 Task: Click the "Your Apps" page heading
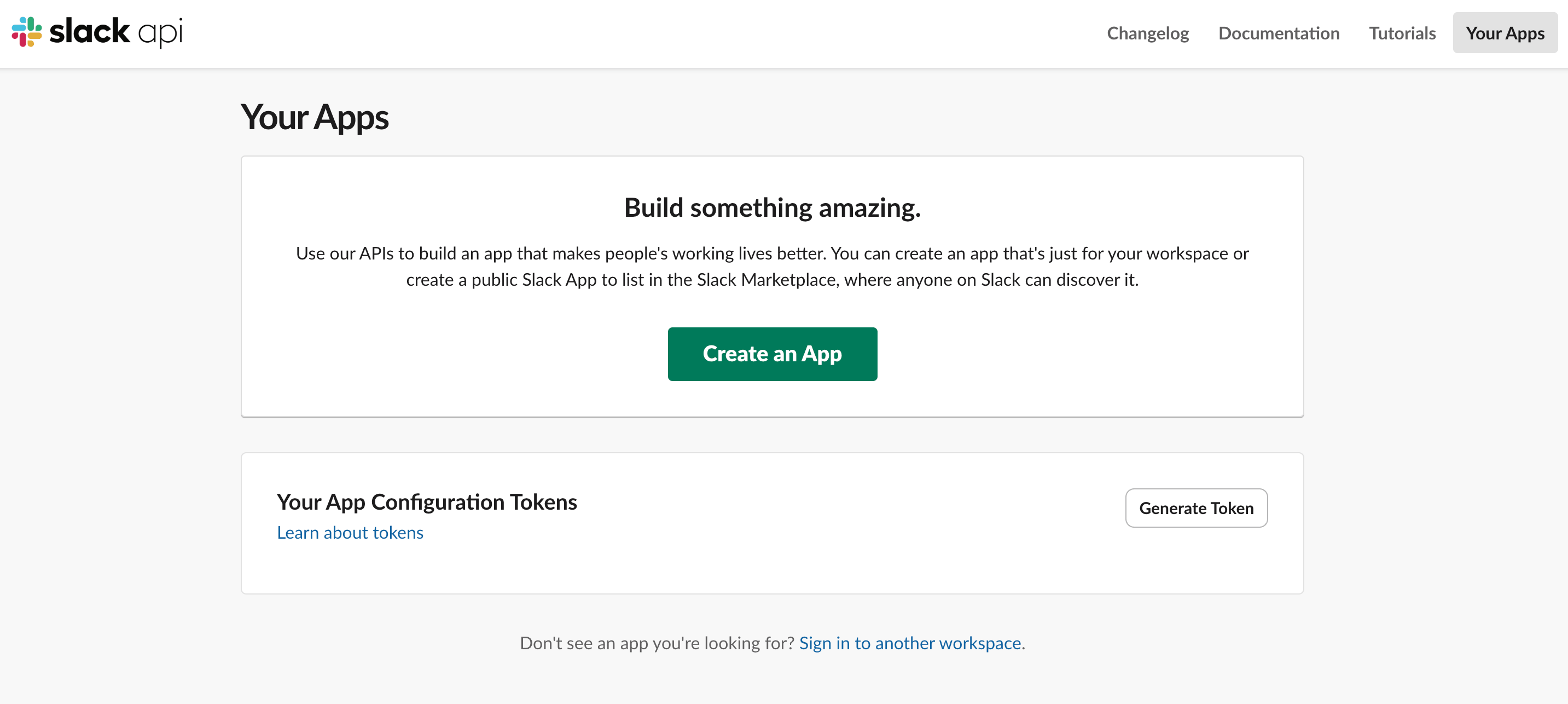(315, 117)
